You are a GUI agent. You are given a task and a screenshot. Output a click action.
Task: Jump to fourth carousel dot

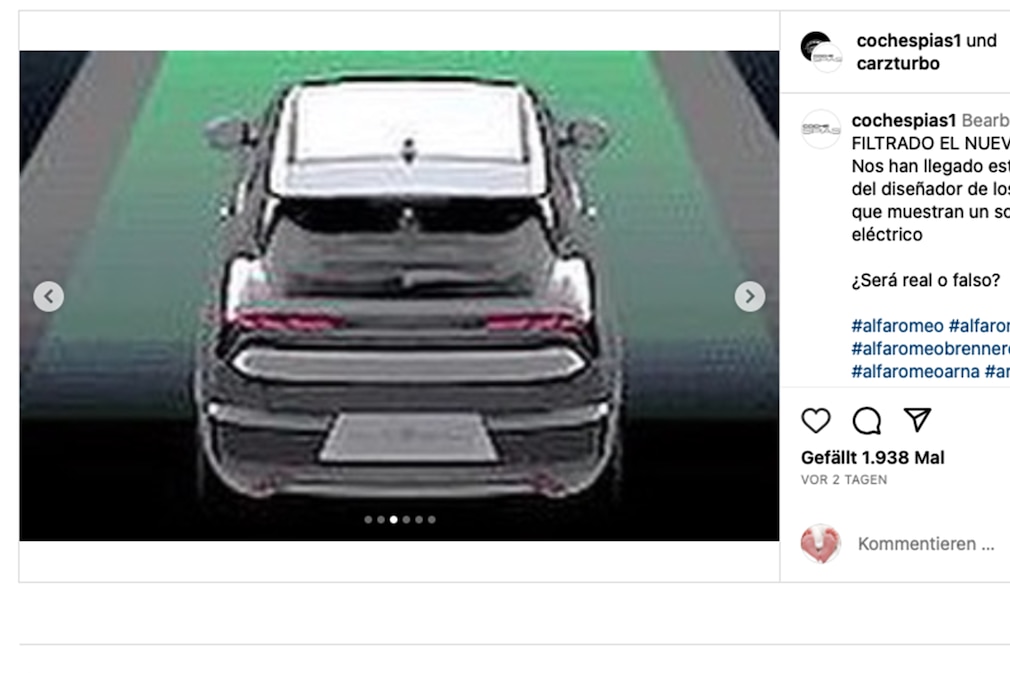click(406, 520)
